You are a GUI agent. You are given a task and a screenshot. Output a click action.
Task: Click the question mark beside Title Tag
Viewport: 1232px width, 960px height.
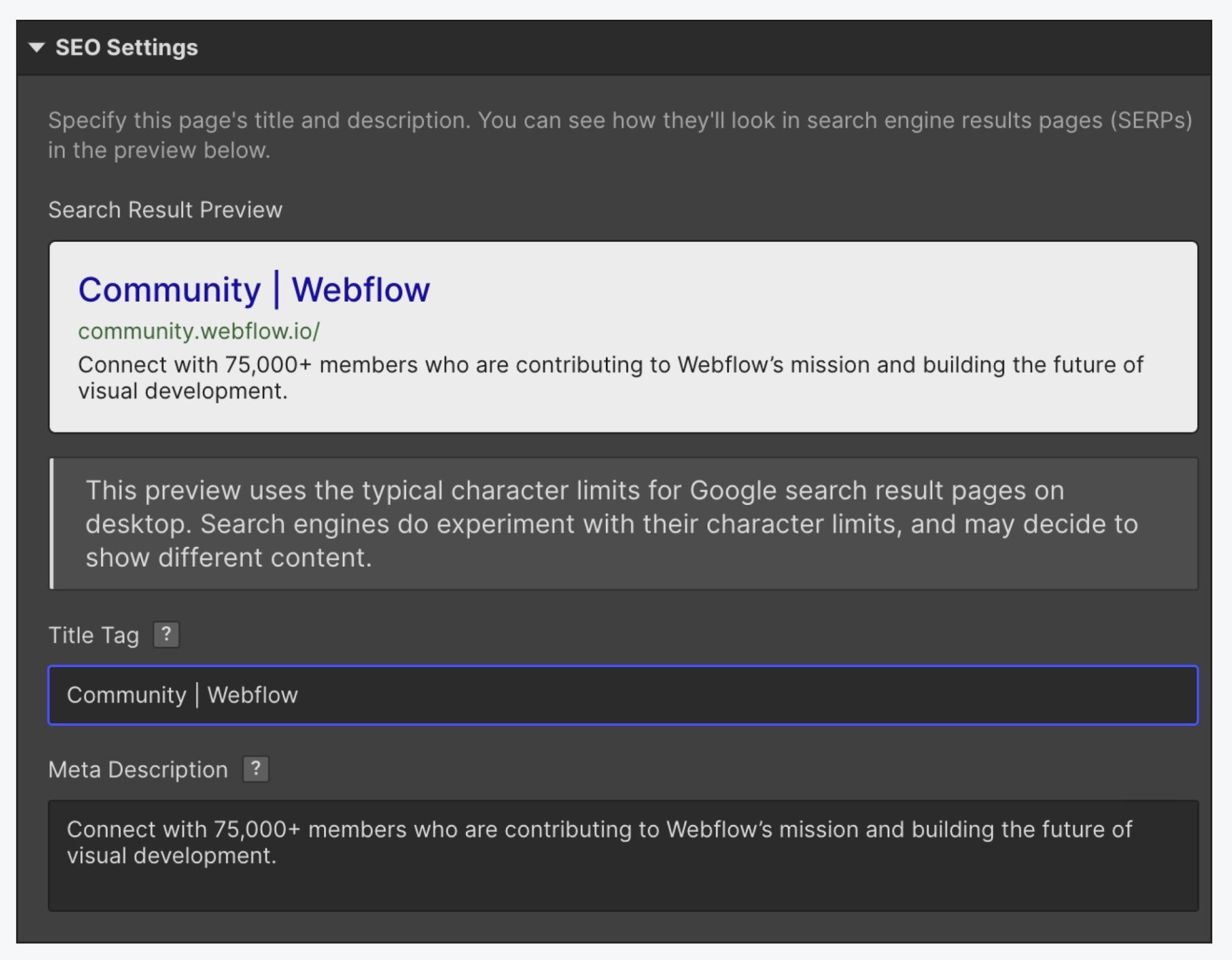point(165,634)
